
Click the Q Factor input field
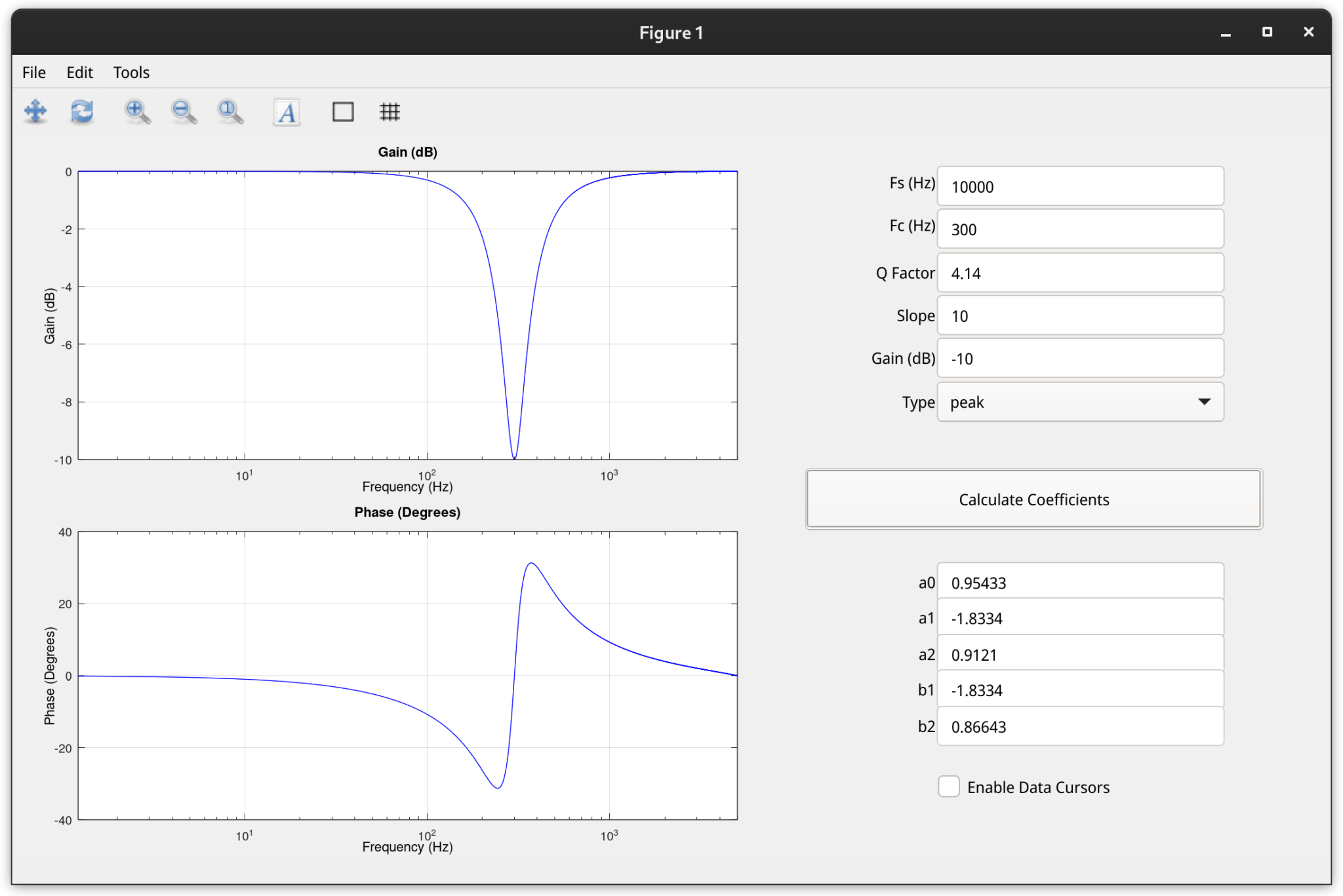[1079, 273]
